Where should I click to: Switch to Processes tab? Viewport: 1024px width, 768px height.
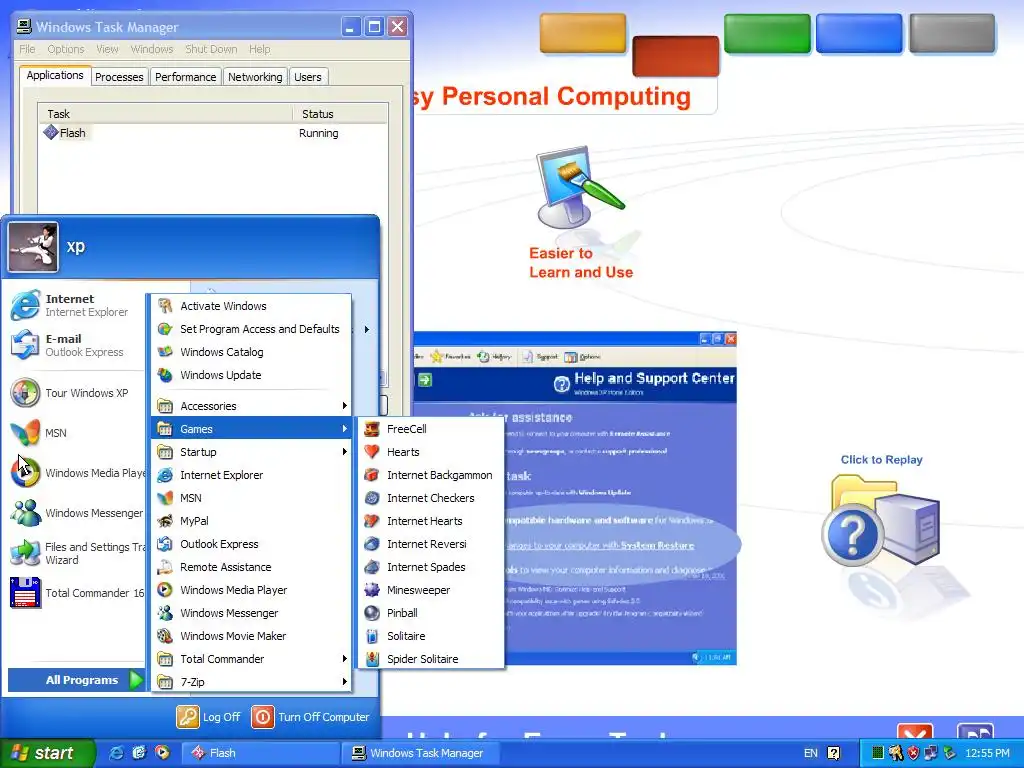click(119, 77)
